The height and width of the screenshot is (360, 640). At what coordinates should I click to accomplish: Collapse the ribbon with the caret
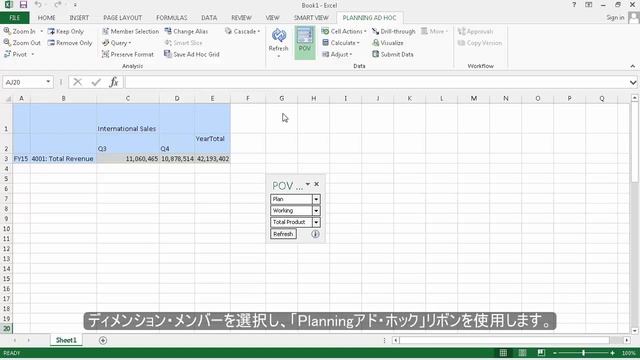pyautogui.click(x=632, y=66)
